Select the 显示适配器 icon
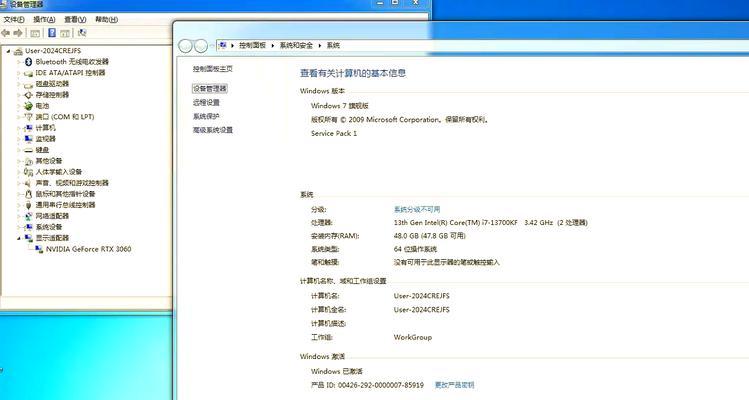The width and height of the screenshot is (749, 400). click(28, 238)
